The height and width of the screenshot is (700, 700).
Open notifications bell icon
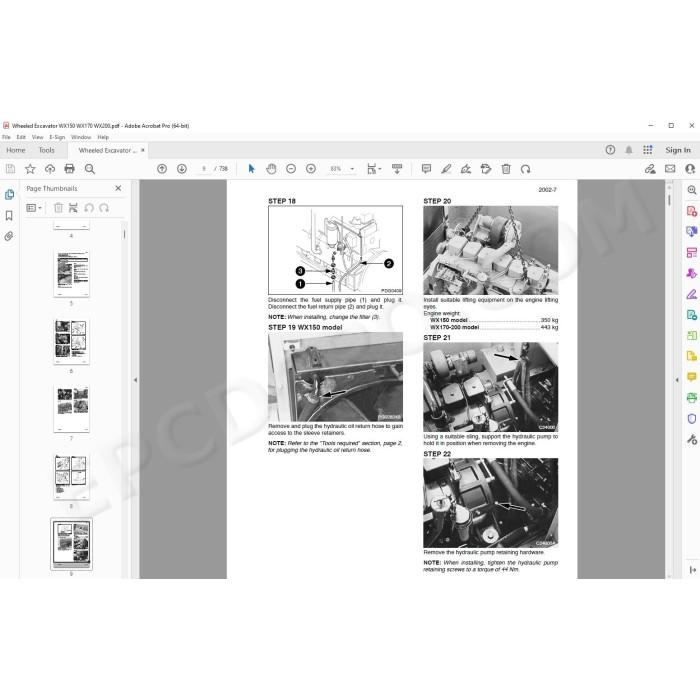pyautogui.click(x=629, y=150)
